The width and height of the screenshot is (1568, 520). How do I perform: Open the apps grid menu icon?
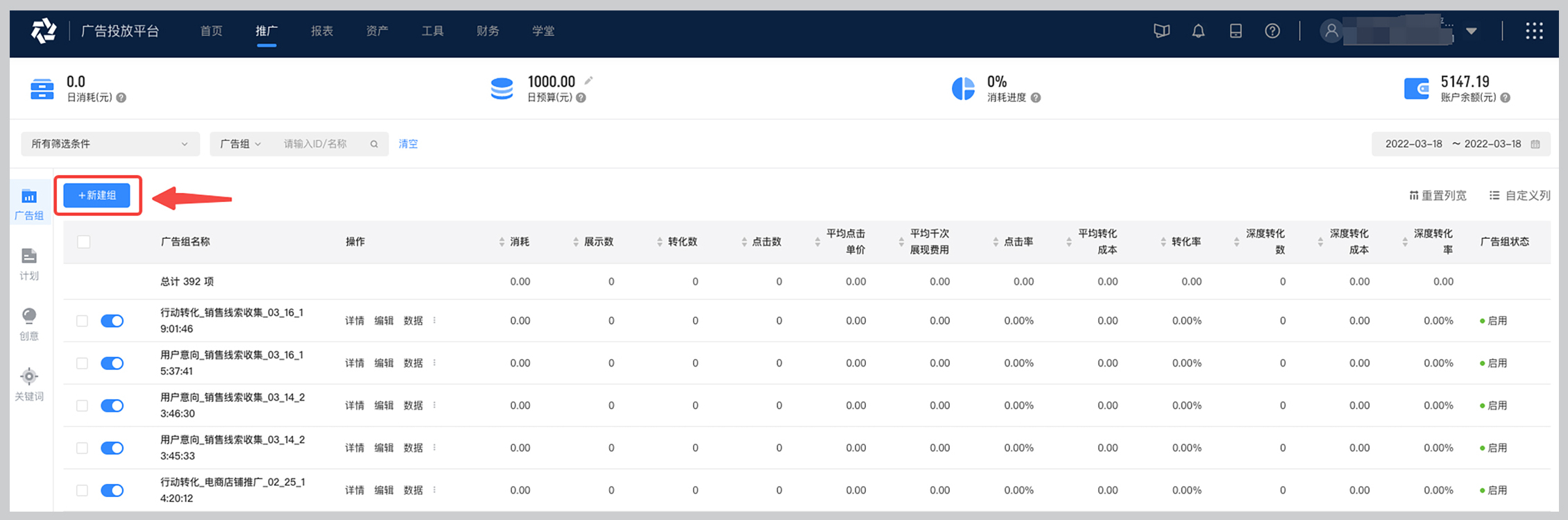[x=1534, y=31]
